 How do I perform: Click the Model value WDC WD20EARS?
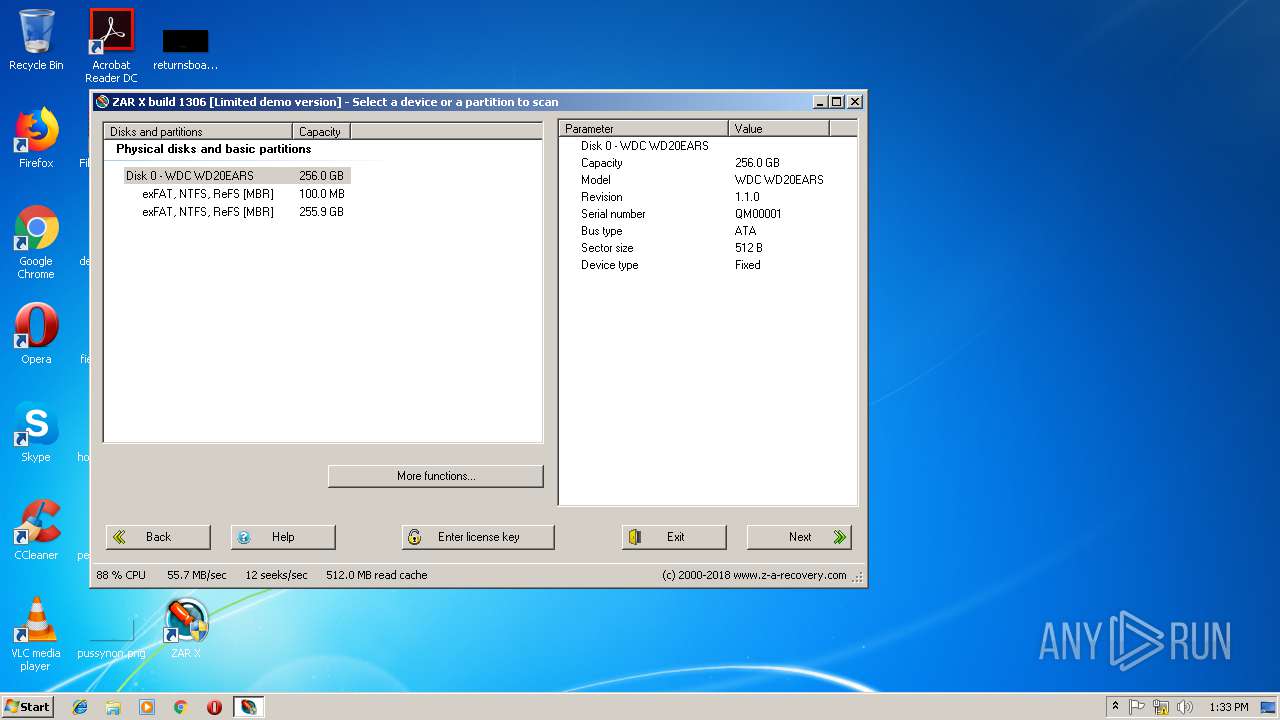[779, 180]
